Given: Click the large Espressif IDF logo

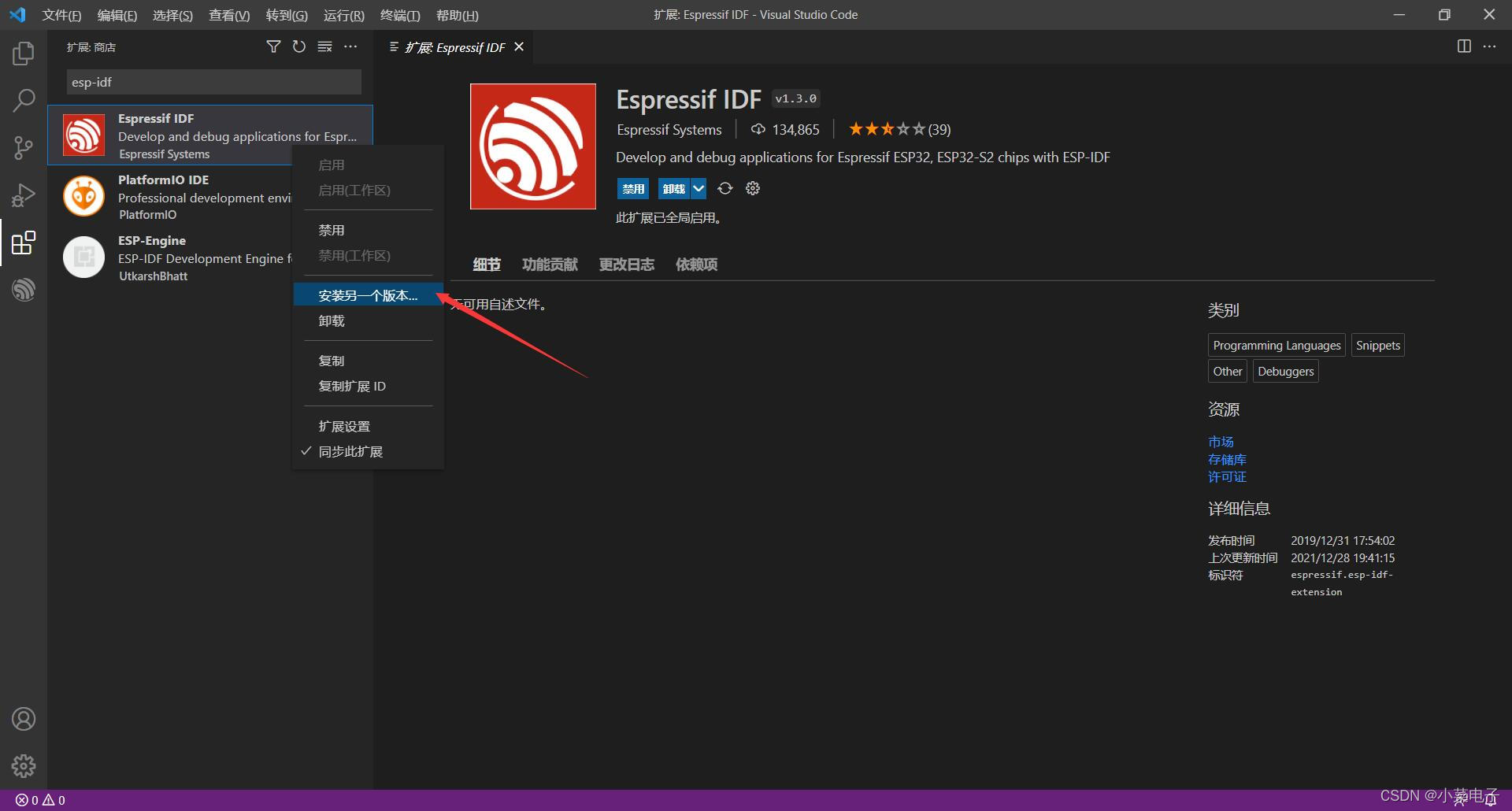Looking at the screenshot, I should pyautogui.click(x=533, y=146).
